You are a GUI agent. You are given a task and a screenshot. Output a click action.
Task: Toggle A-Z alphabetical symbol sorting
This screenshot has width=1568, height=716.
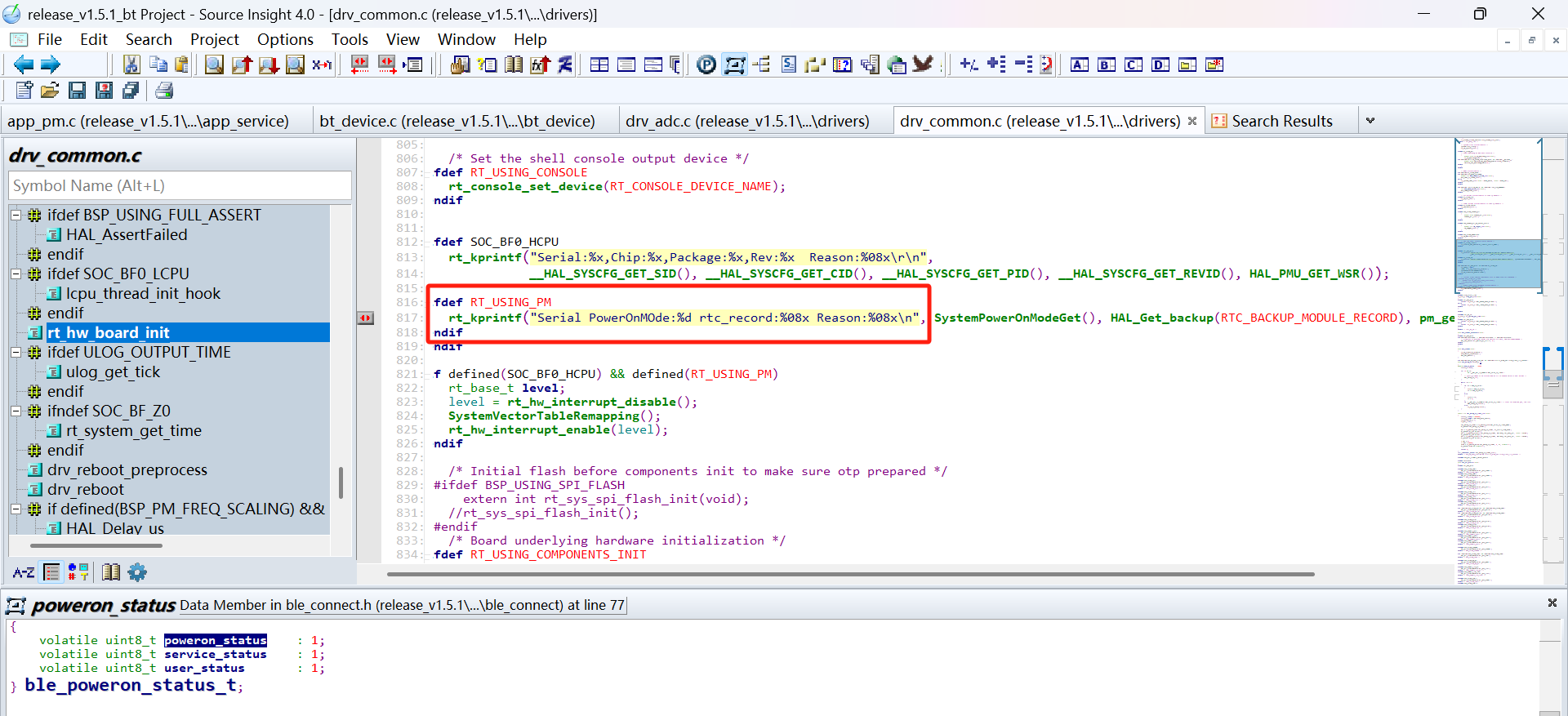(x=24, y=572)
